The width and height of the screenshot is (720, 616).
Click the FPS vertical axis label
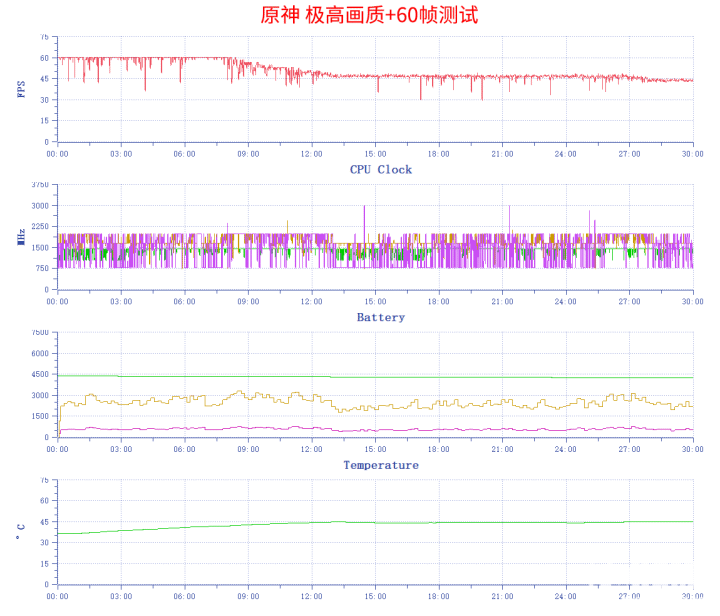pyautogui.click(x=21, y=89)
